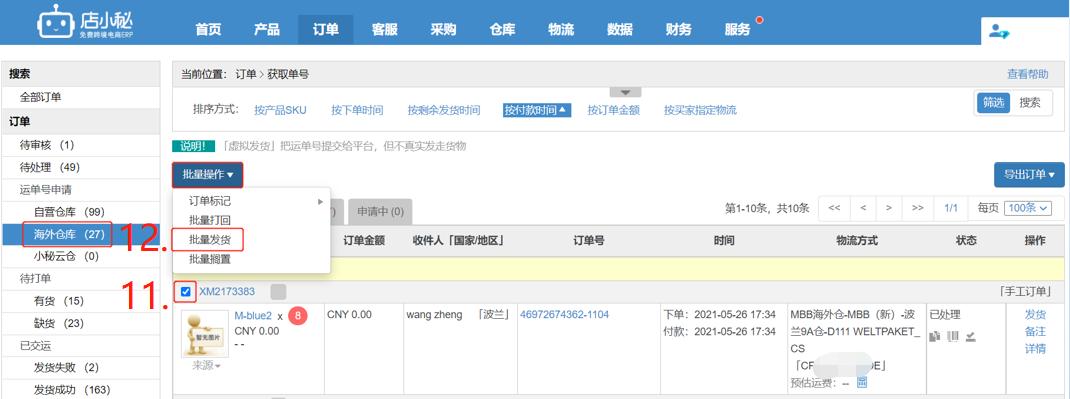Switch to 搜索 search mode
Screen dimensions: 1070x399
(1030, 103)
